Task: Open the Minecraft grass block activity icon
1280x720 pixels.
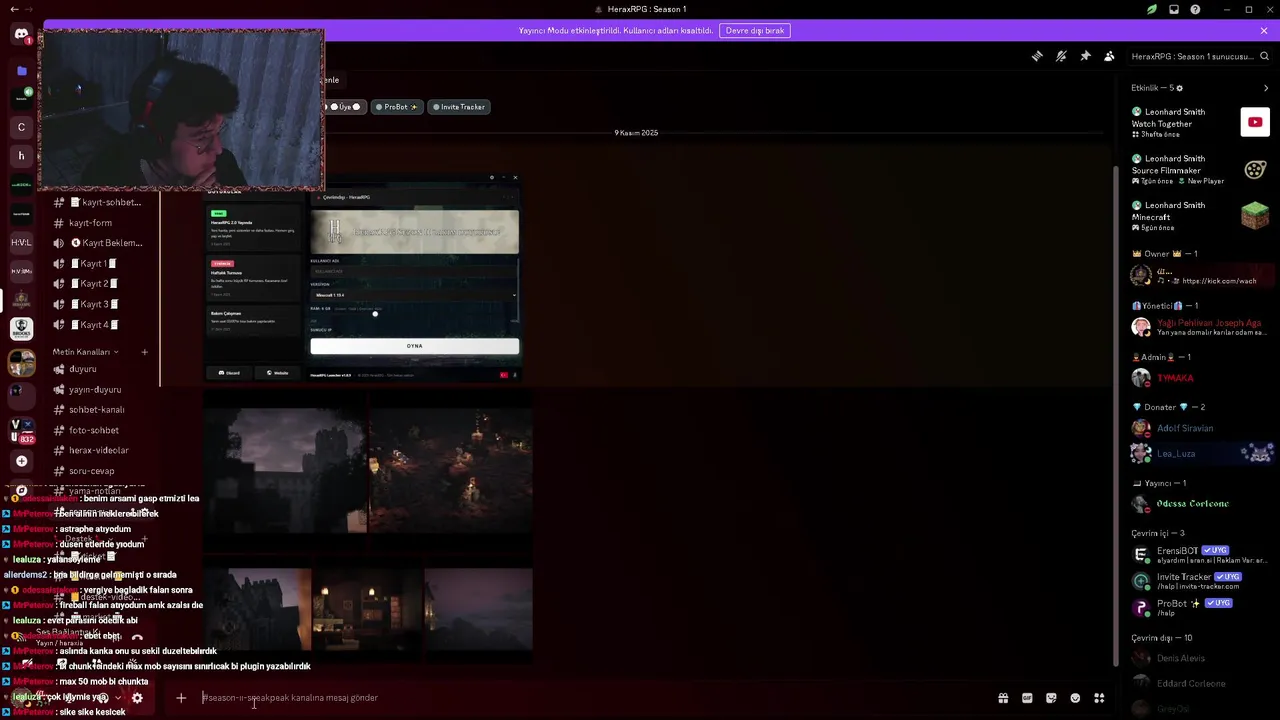Action: click(1255, 215)
